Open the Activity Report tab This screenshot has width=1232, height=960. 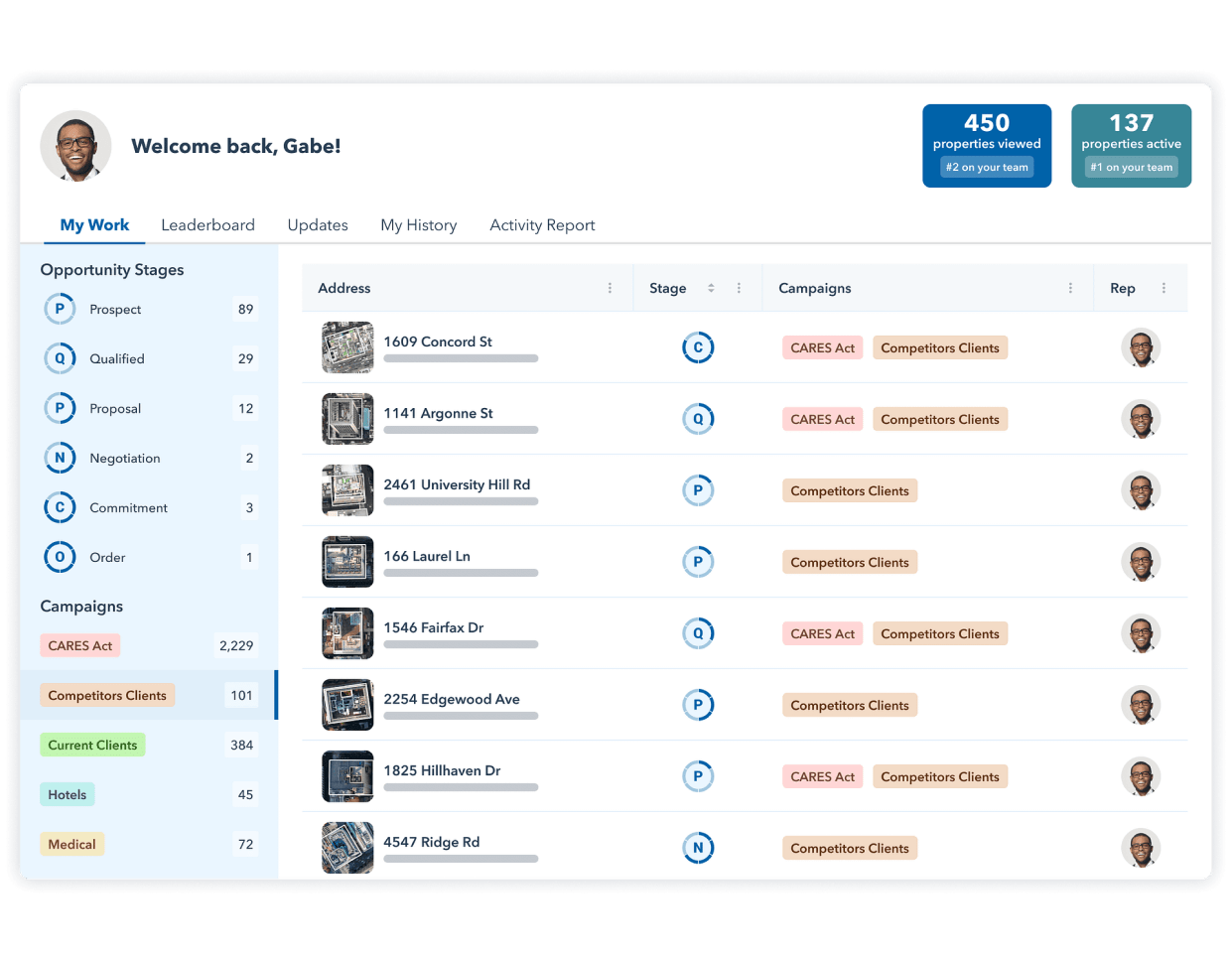pyautogui.click(x=542, y=225)
